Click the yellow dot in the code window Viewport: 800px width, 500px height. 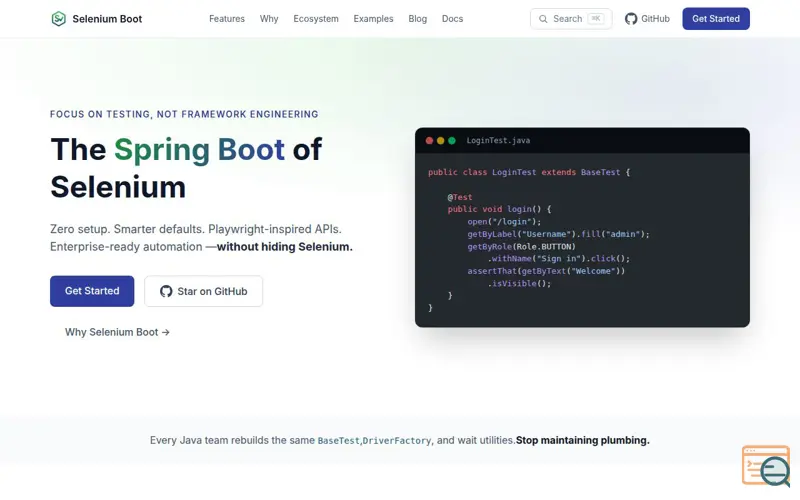440,140
